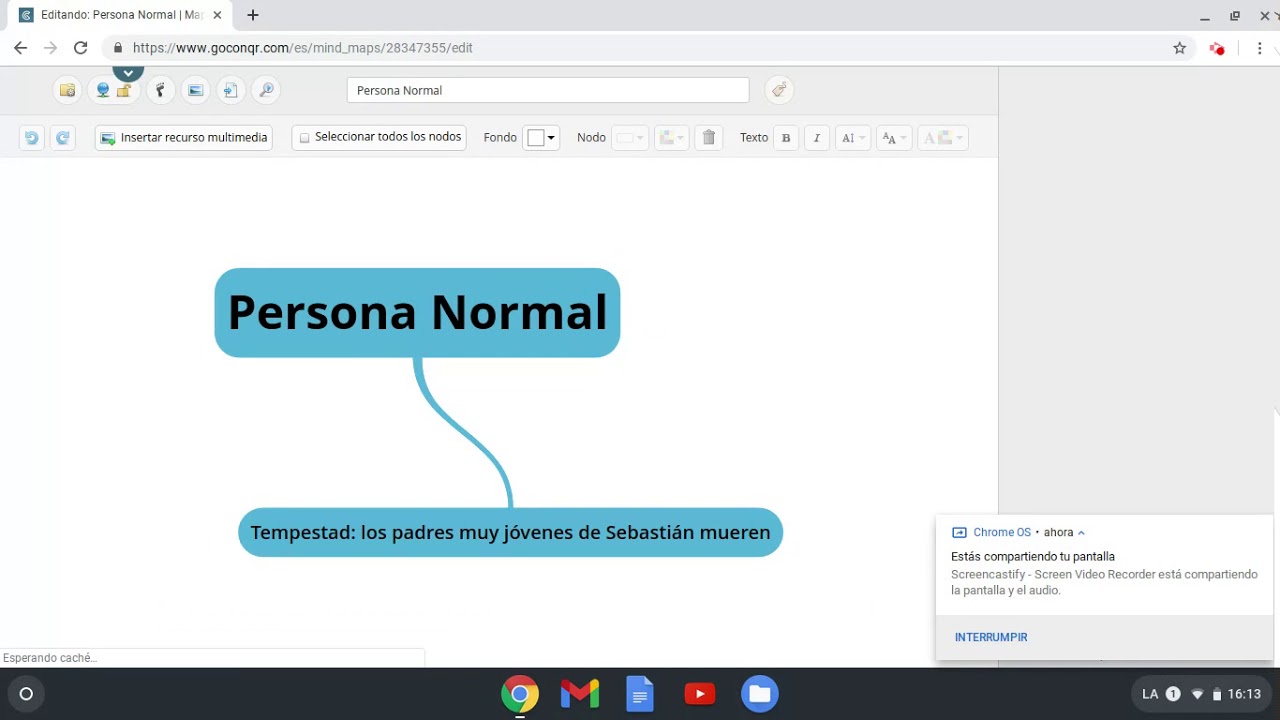This screenshot has width=1280, height=720.
Task: Open the font size dropdown
Action: 894,138
